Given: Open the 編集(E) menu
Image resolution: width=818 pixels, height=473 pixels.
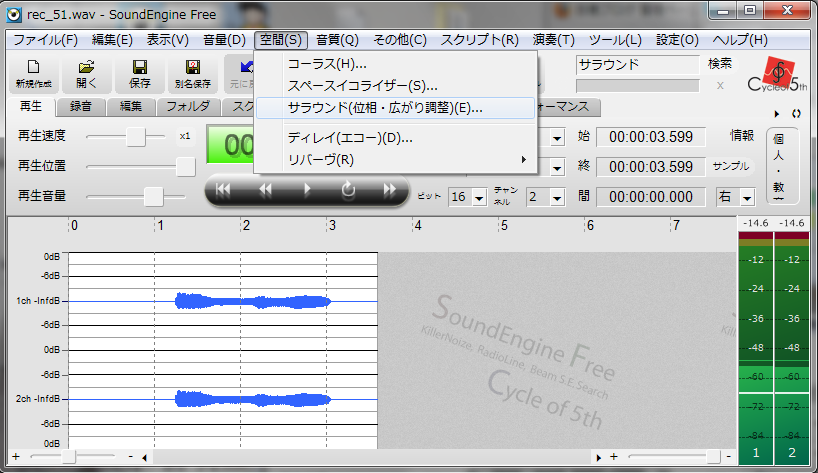Looking at the screenshot, I should tap(112, 40).
